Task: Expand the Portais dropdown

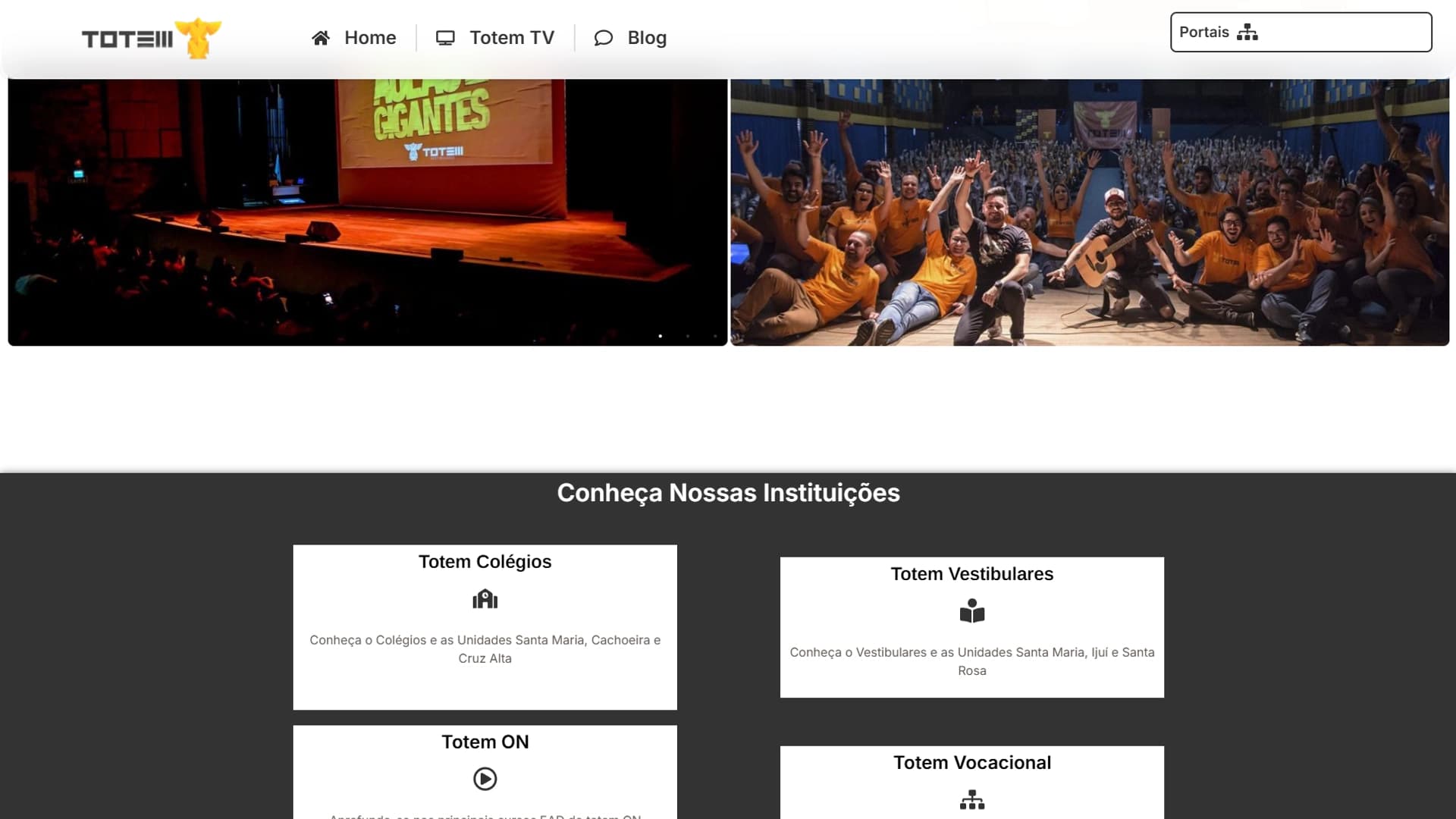Action: pyautogui.click(x=1301, y=32)
